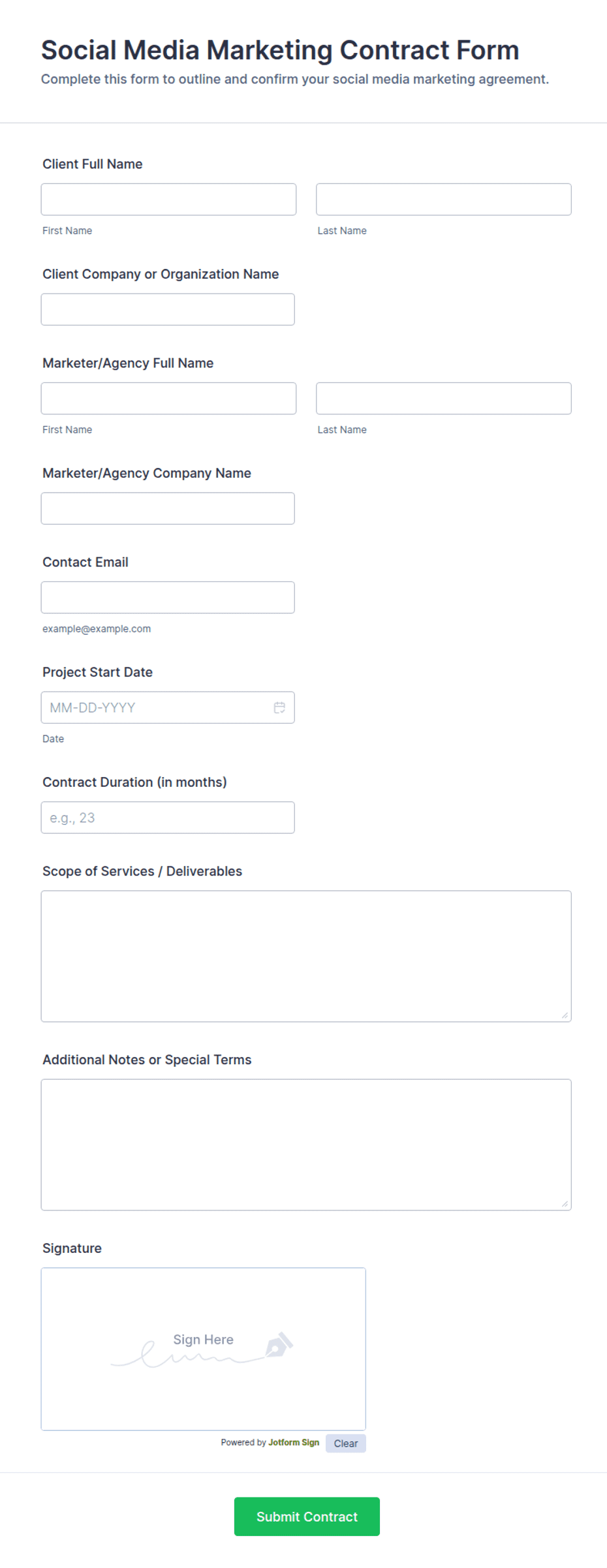Open the Jotform Sign link

[294, 1442]
